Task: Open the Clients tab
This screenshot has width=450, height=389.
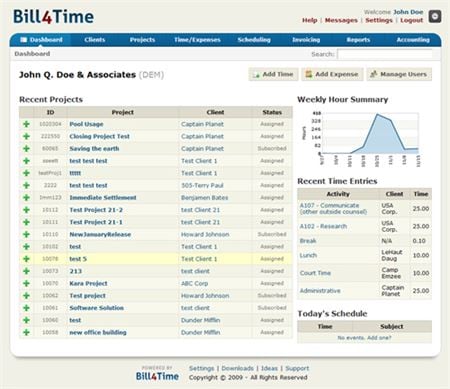Action: point(95,40)
